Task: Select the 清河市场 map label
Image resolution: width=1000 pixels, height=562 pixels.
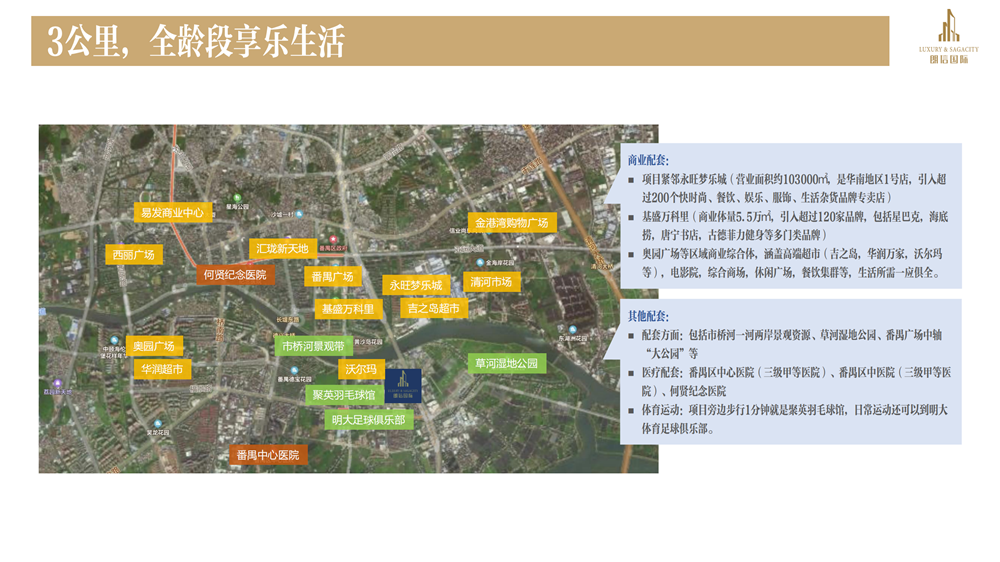Action: 491,282
